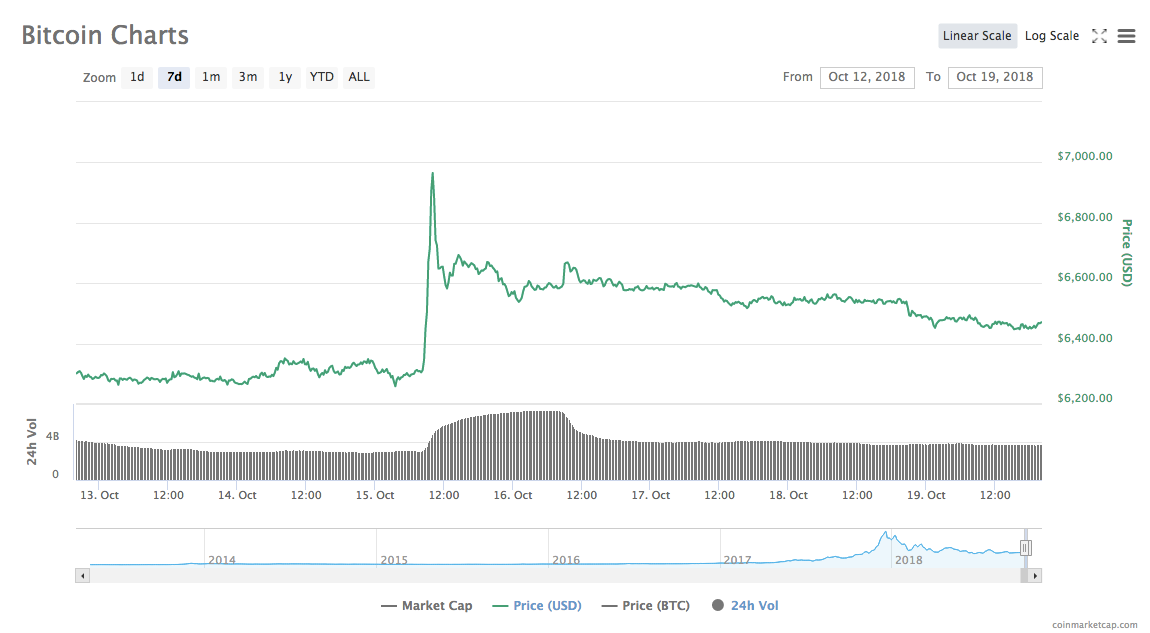Click the $6,200.00 axis label
The image size is (1150, 633).
pyautogui.click(x=1085, y=398)
